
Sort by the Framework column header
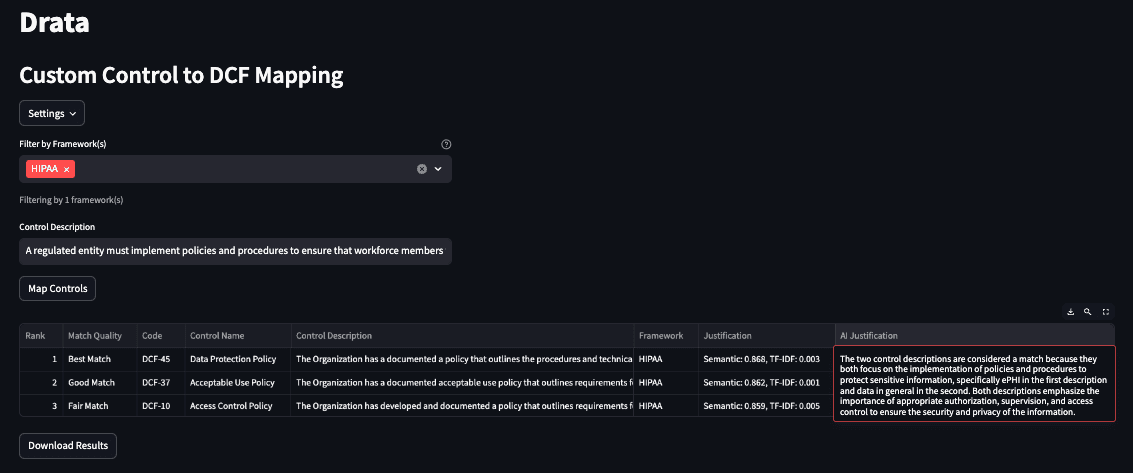coord(666,336)
